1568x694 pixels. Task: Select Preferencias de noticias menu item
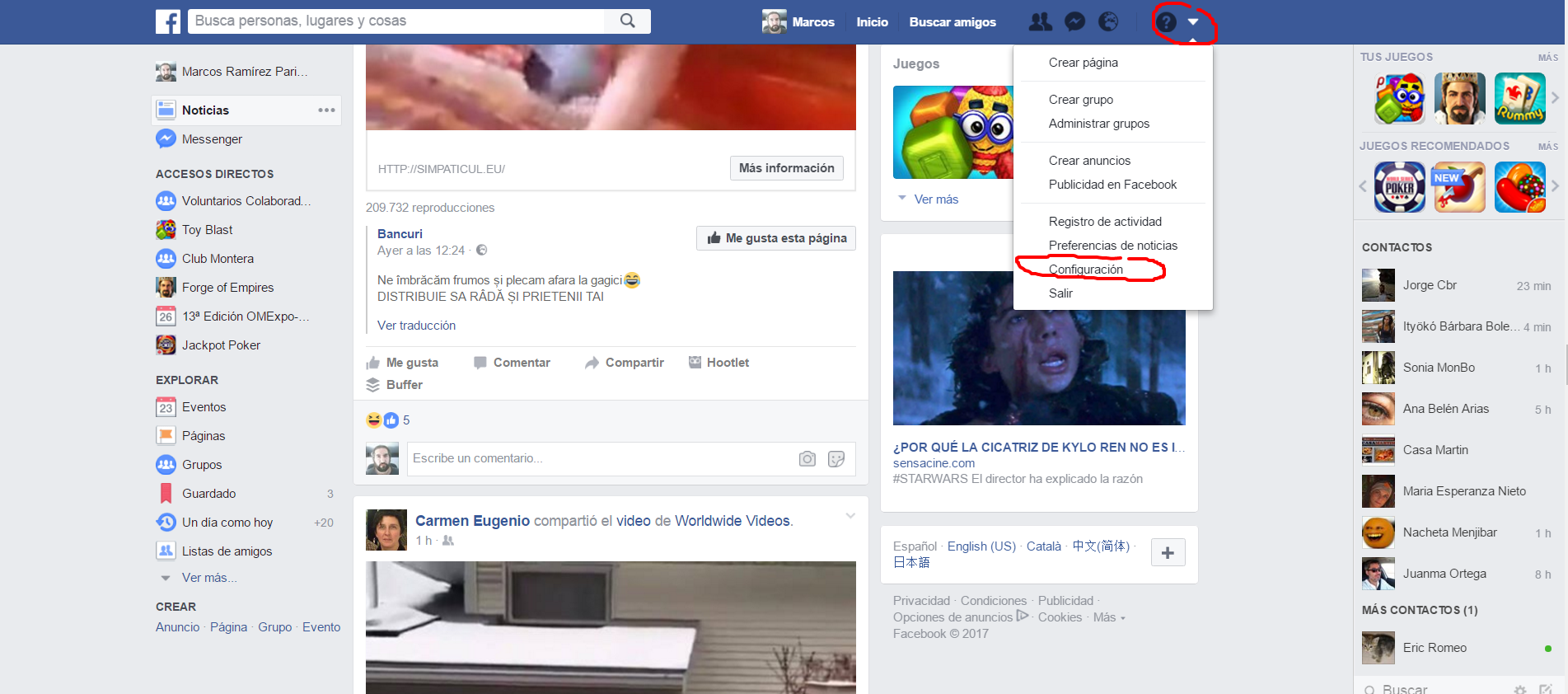tap(1113, 246)
